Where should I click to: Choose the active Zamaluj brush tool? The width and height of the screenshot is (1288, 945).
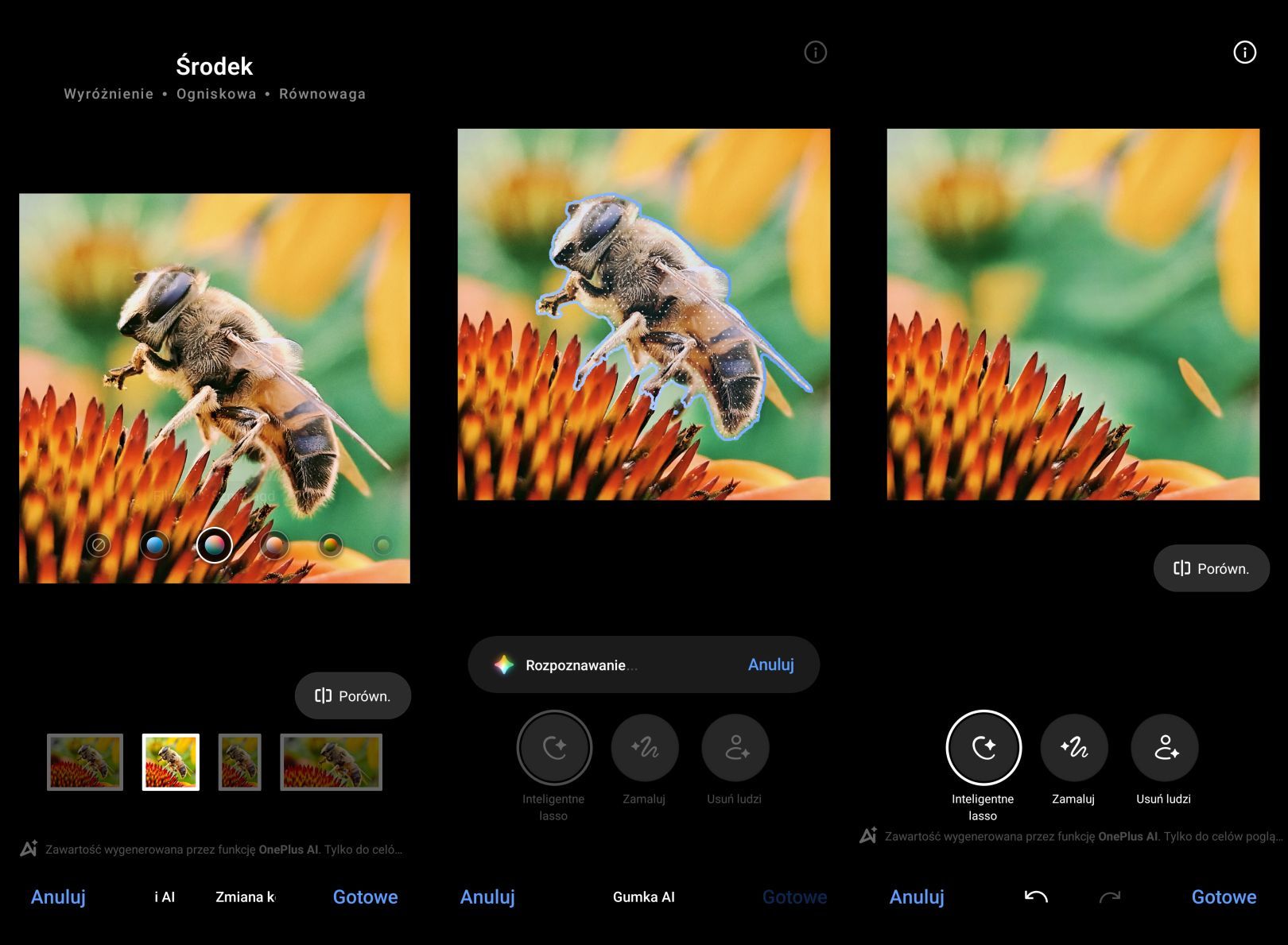[x=1074, y=747]
